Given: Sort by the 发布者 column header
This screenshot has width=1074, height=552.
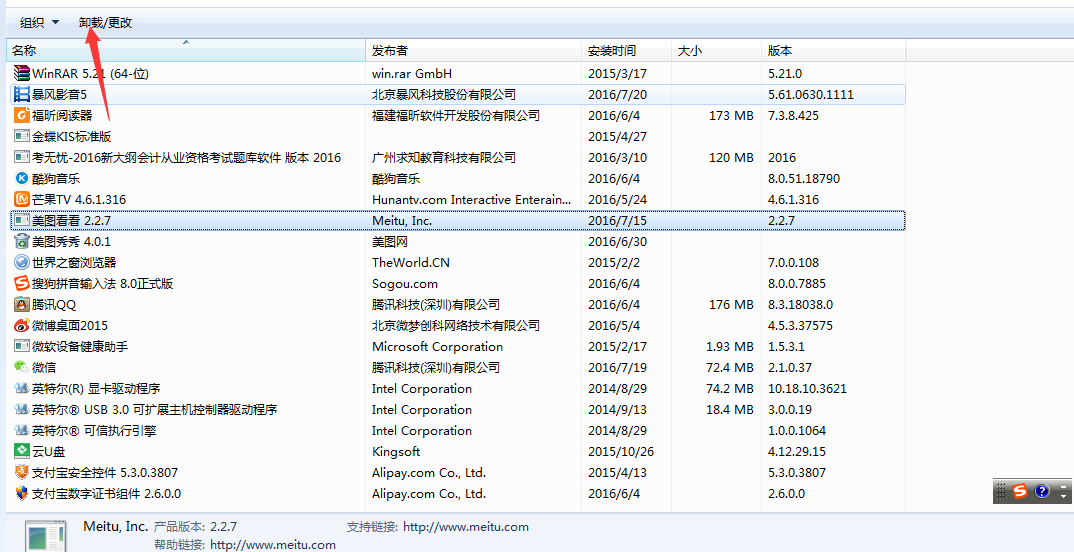Looking at the screenshot, I should [x=474, y=51].
